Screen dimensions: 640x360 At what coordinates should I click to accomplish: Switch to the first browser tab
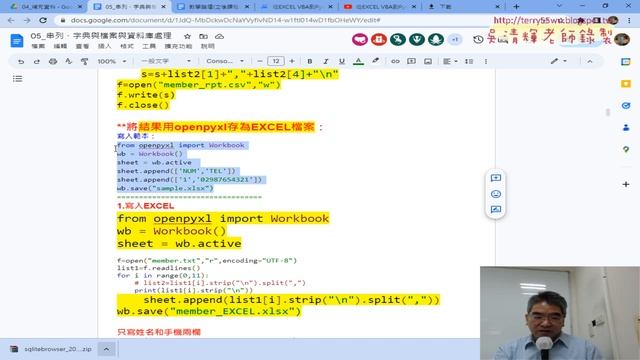point(46,7)
